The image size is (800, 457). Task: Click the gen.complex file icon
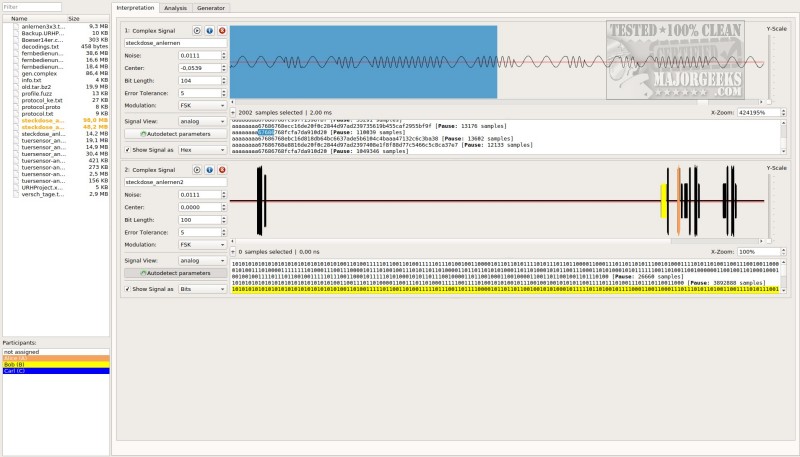[x=14, y=74]
